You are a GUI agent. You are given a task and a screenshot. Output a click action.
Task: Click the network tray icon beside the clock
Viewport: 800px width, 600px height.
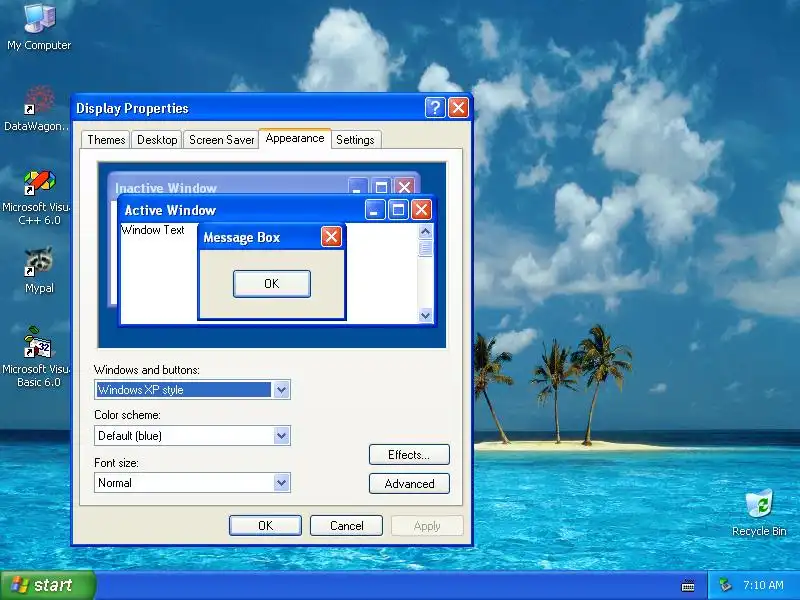click(x=725, y=585)
